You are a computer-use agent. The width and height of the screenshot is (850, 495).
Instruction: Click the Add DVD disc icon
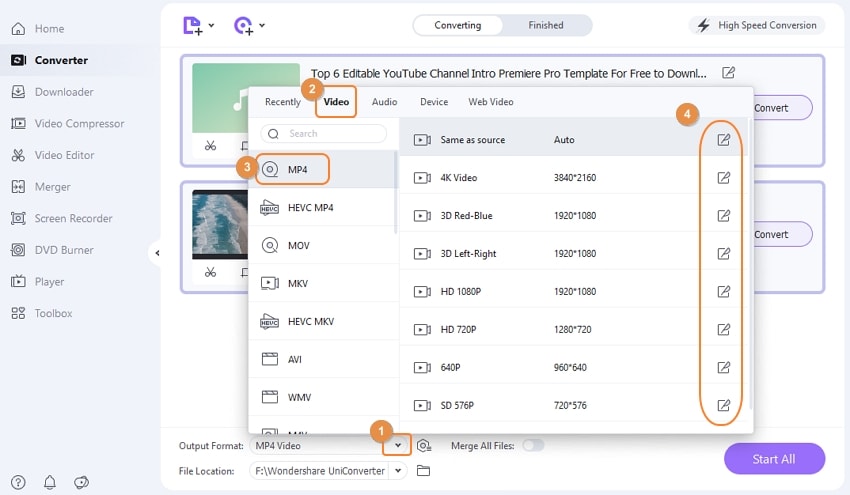pyautogui.click(x=243, y=25)
